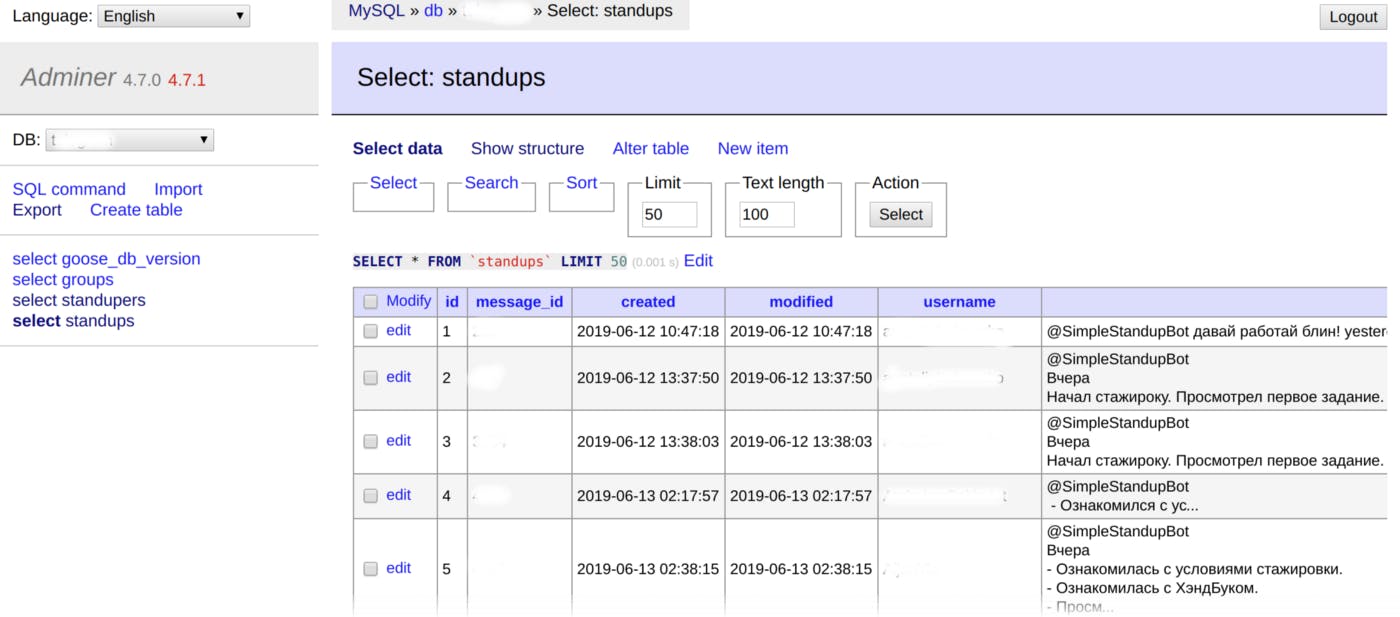1400x617 pixels.
Task: Click created cell 2019-06-12 13:37:50
Action: click(648, 378)
